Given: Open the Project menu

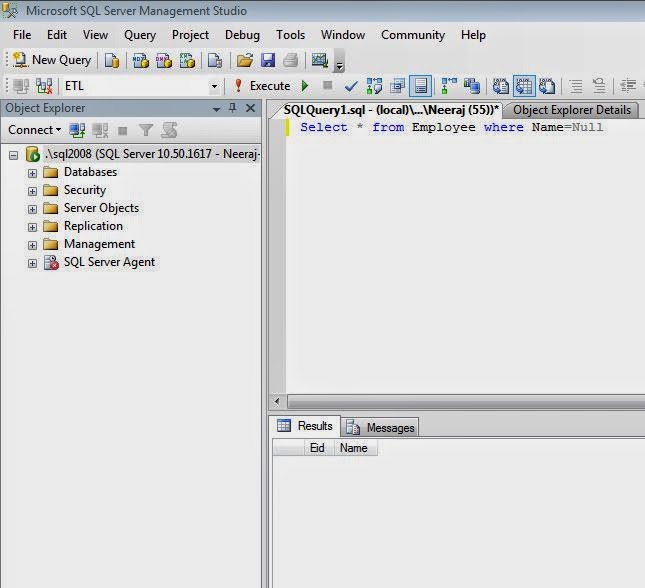Looking at the screenshot, I should pos(190,35).
